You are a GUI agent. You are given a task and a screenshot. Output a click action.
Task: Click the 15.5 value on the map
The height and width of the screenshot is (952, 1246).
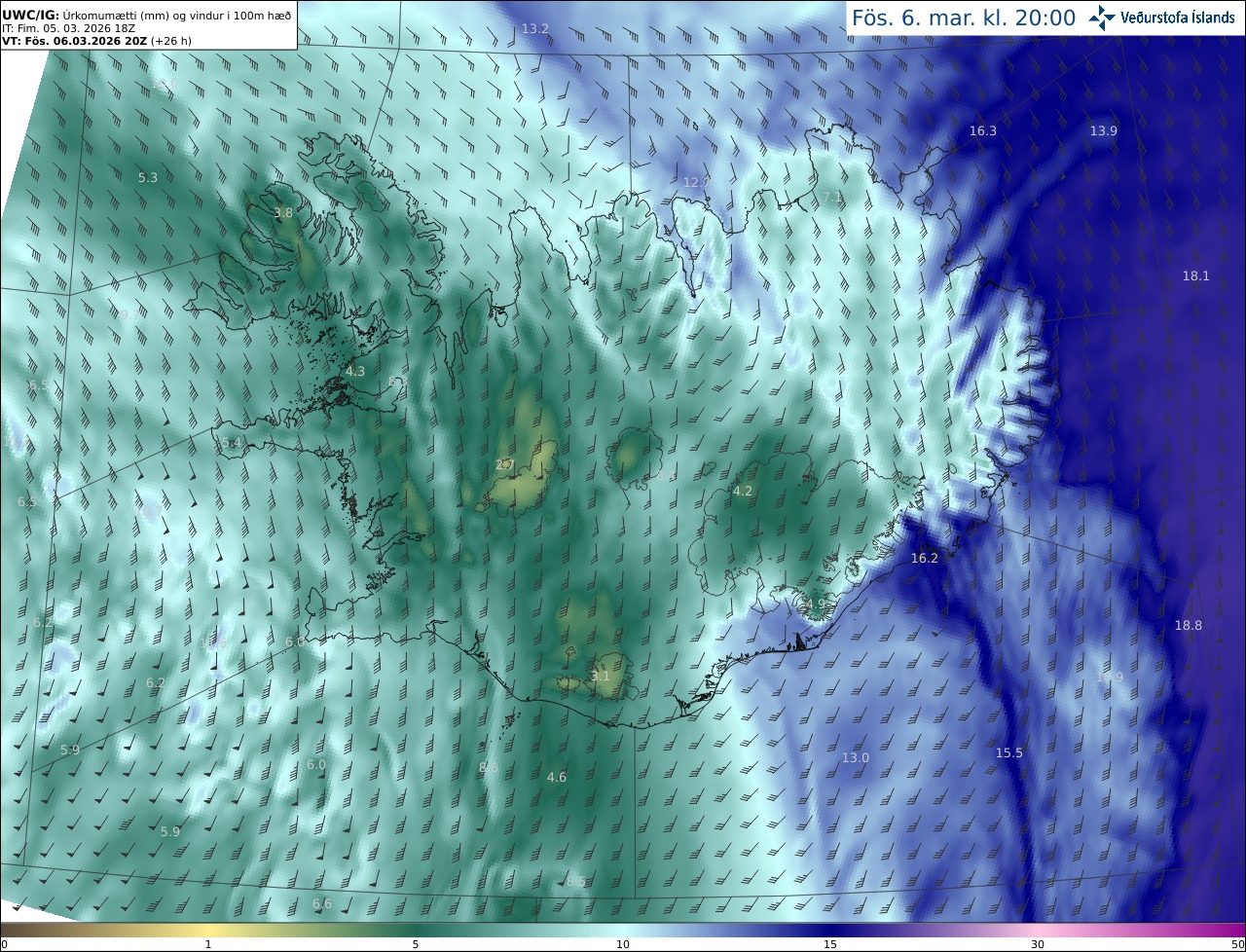(1009, 752)
